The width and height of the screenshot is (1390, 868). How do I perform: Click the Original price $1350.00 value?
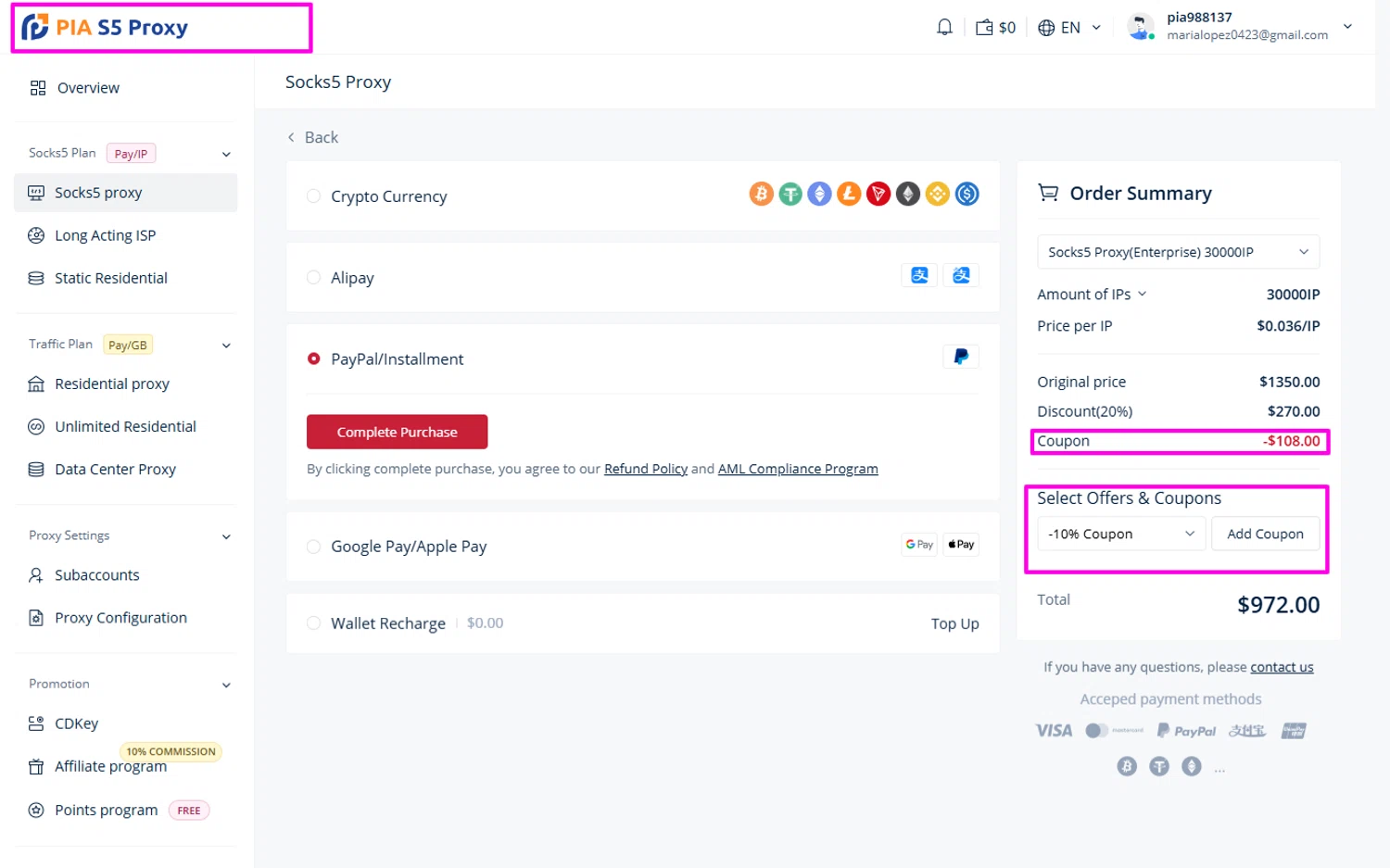(1289, 382)
